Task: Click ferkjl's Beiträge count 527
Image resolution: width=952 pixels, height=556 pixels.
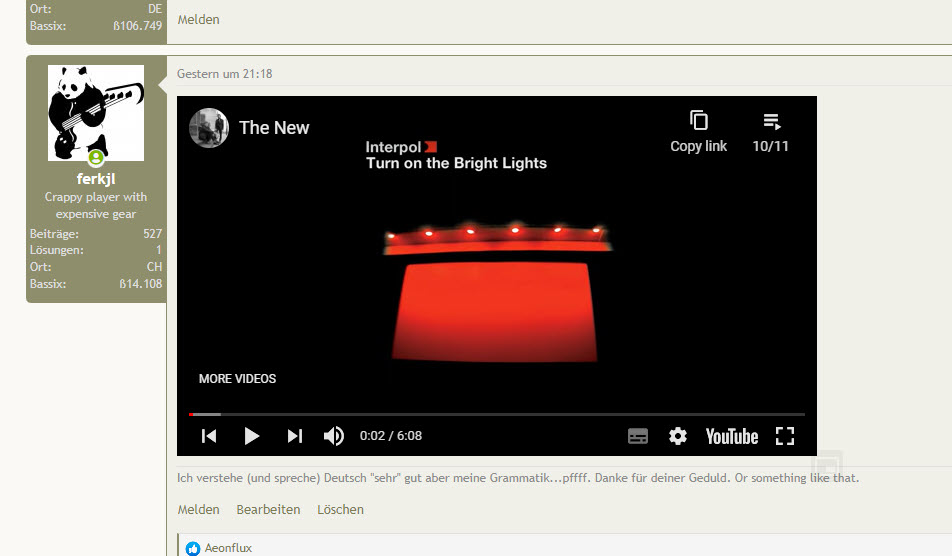Action: click(x=152, y=234)
